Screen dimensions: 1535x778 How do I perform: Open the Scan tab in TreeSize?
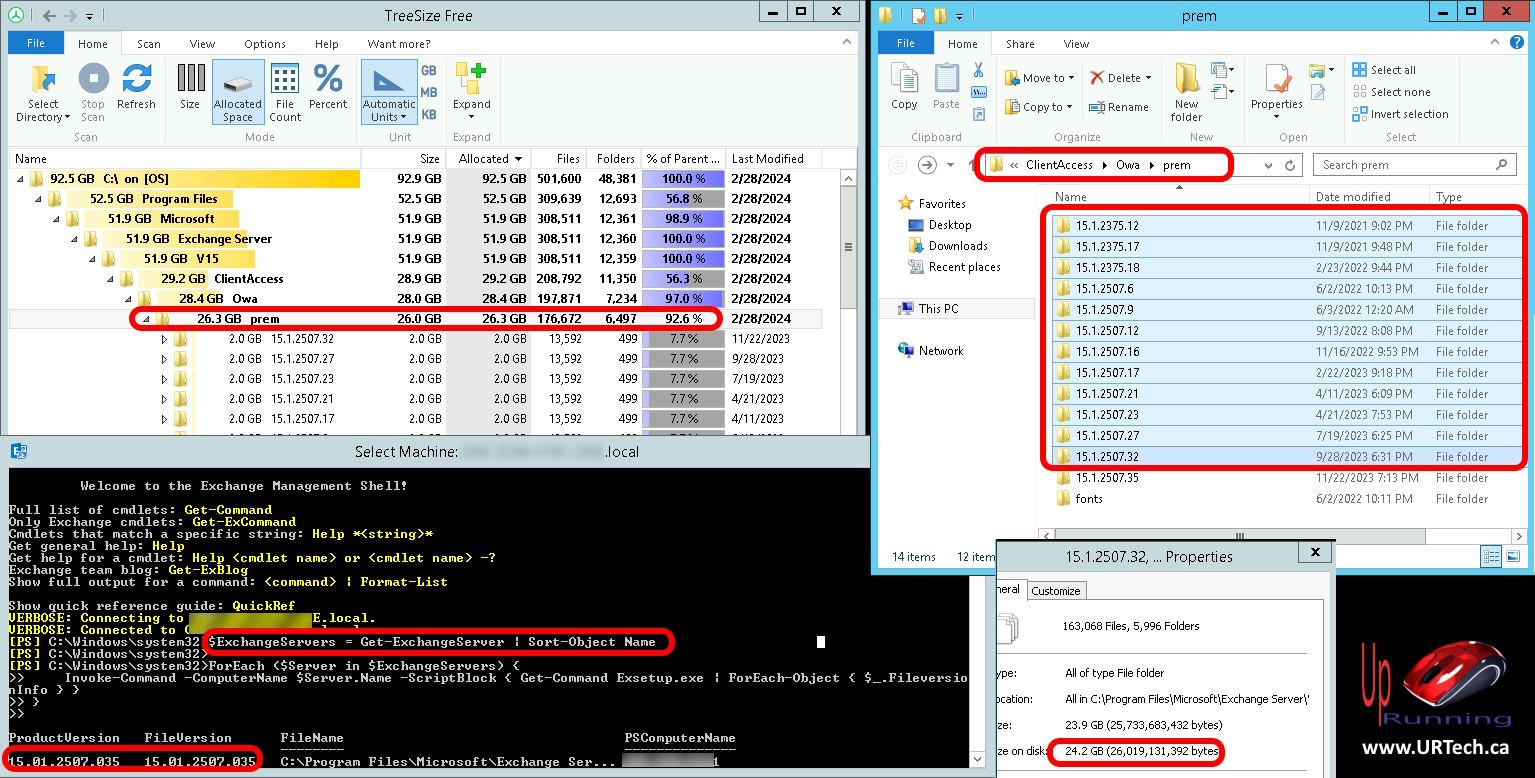(149, 44)
